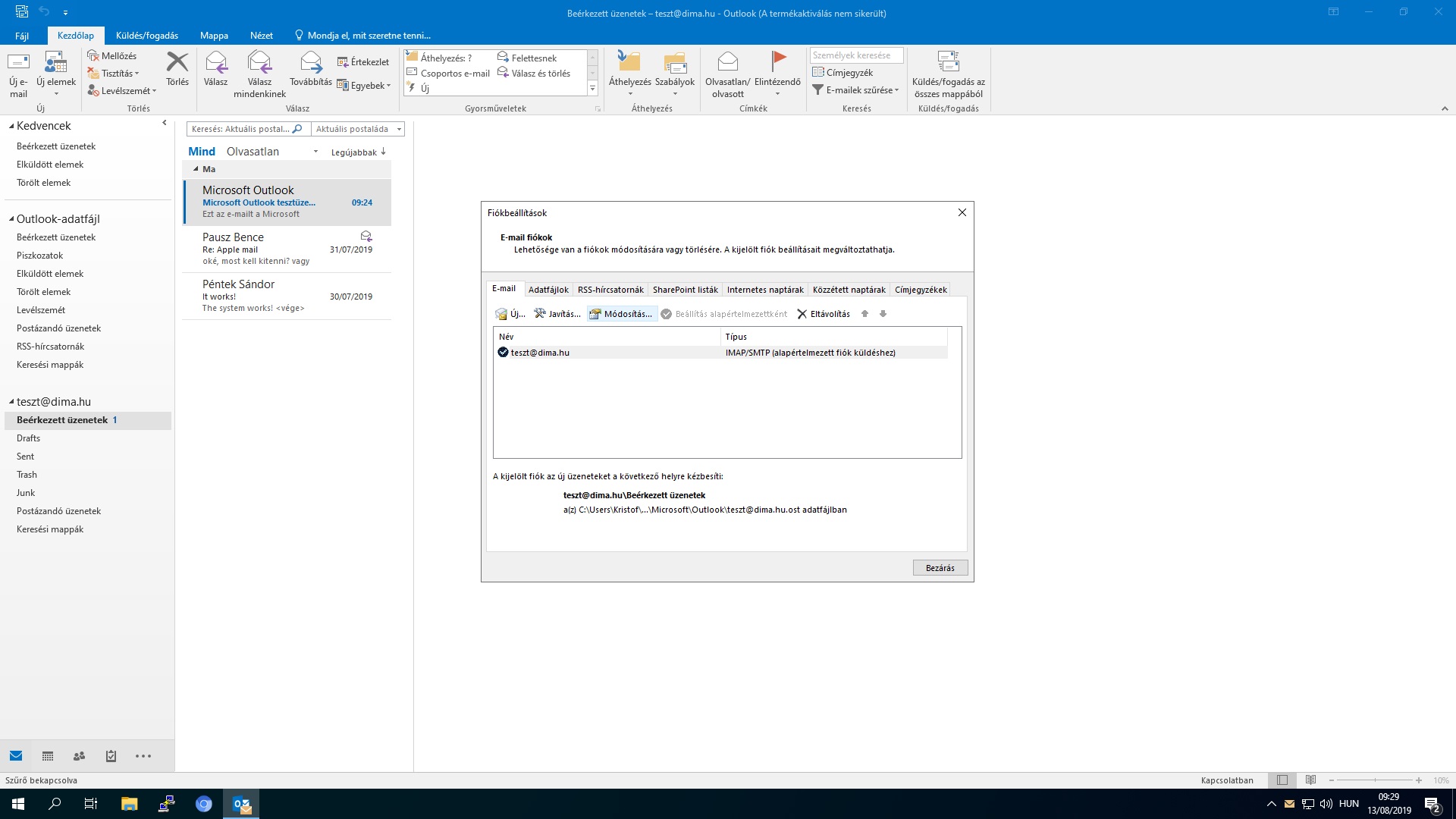1456x819 pixels.
Task: Select the Csoportos e-mail quick step
Action: pyautogui.click(x=449, y=74)
